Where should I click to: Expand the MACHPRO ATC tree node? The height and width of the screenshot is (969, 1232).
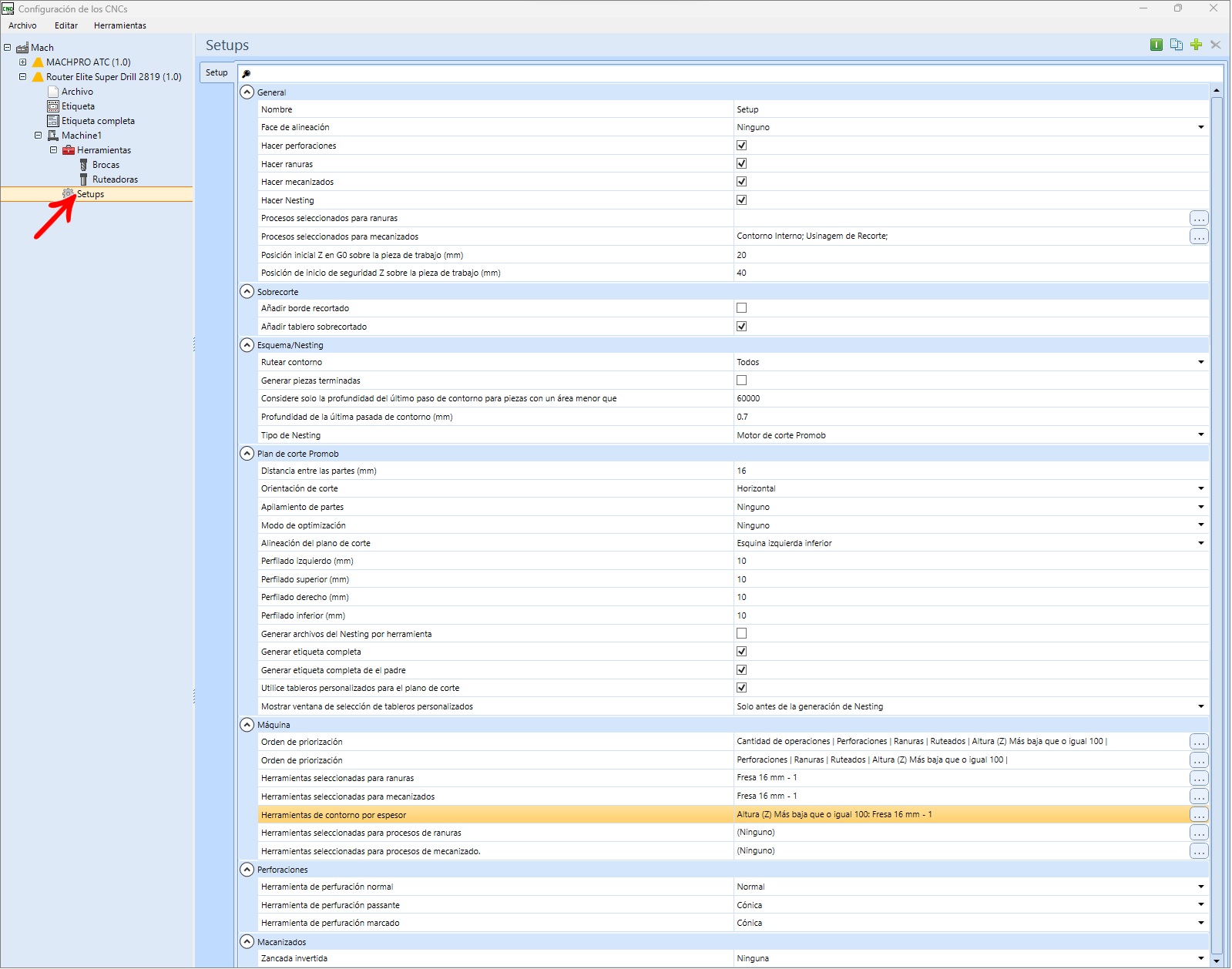(x=22, y=62)
